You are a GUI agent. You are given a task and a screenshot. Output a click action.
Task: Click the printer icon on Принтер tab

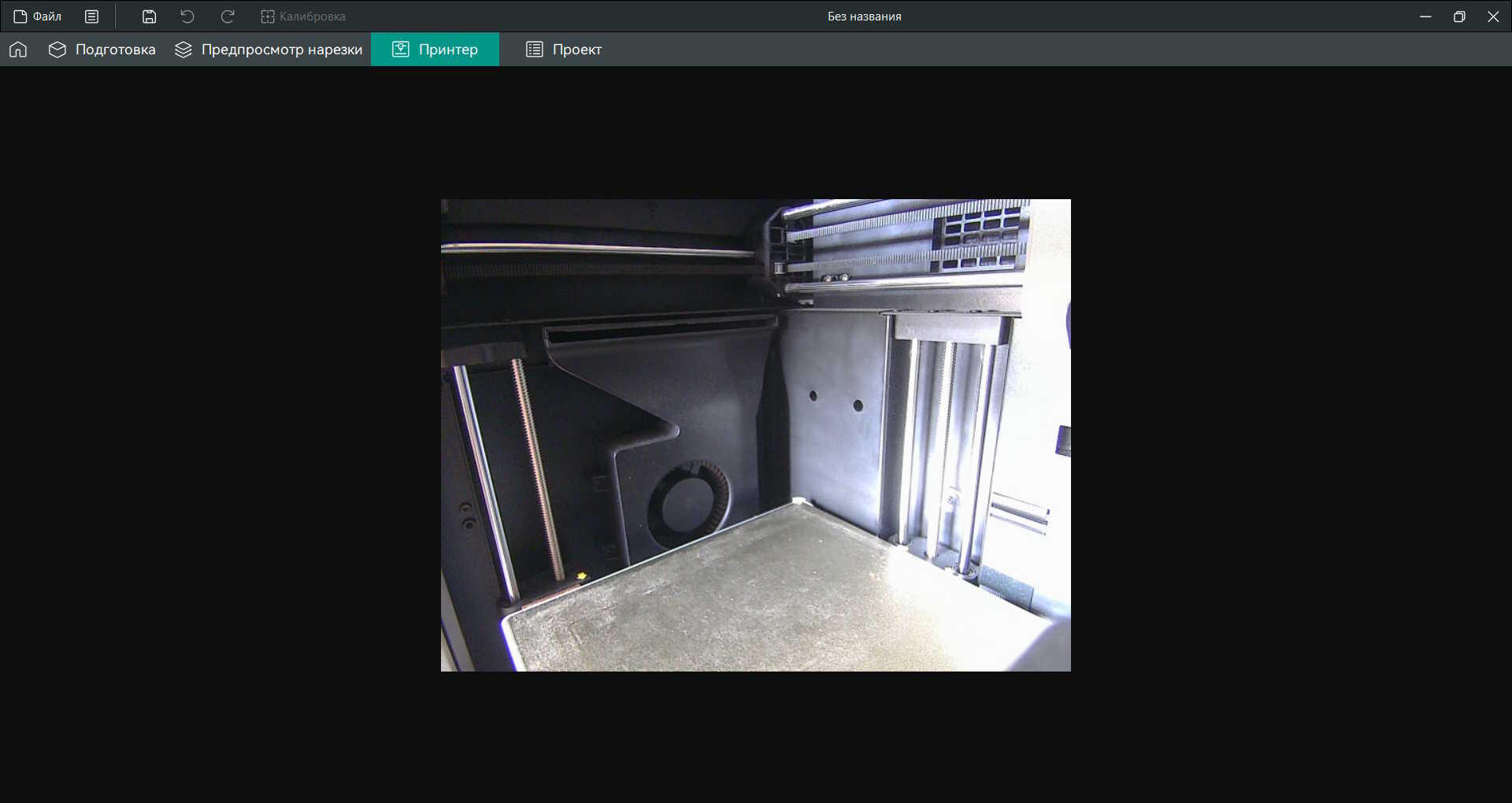tap(401, 50)
